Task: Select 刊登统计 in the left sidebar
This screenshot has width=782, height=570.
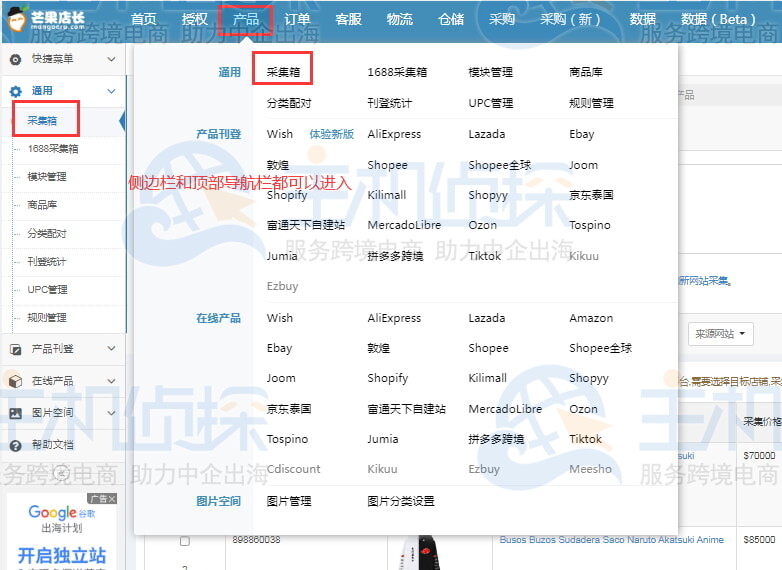Action: click(47, 261)
